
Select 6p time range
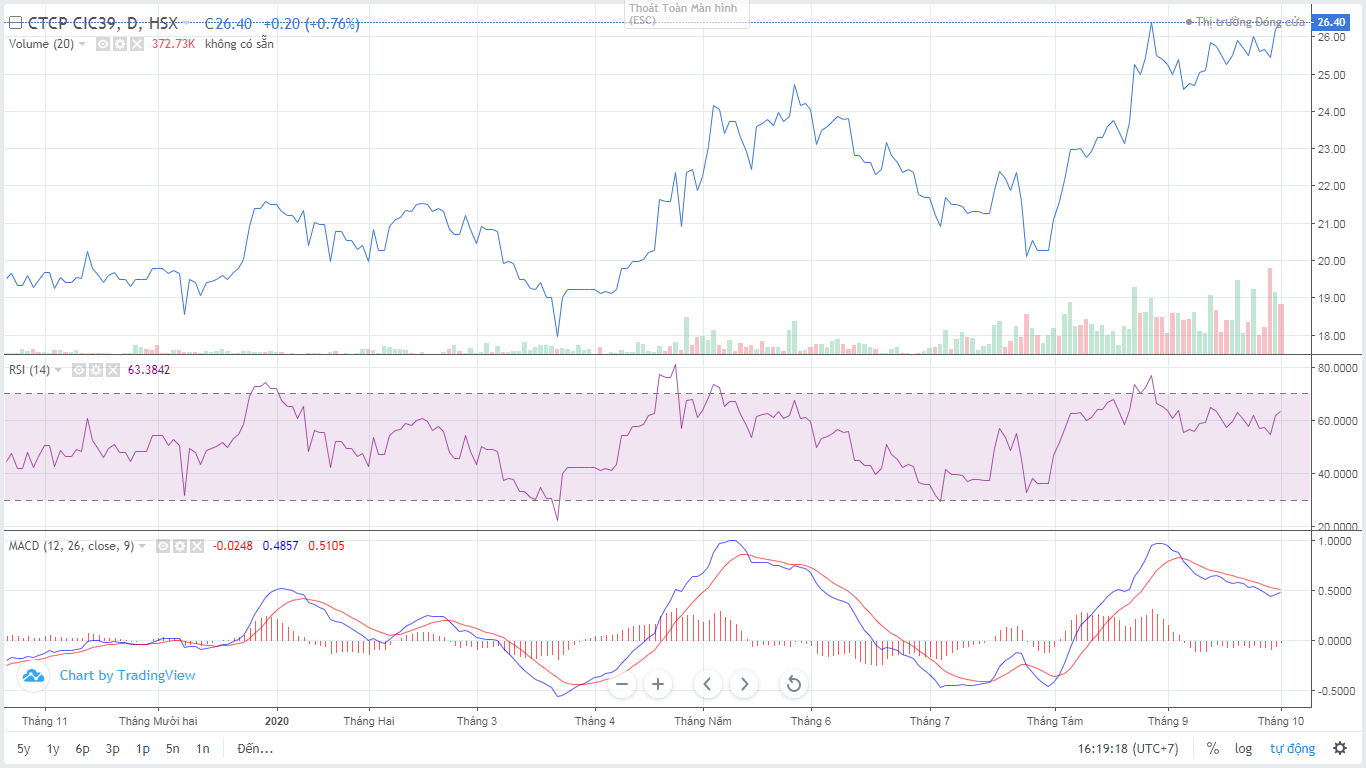(83, 748)
